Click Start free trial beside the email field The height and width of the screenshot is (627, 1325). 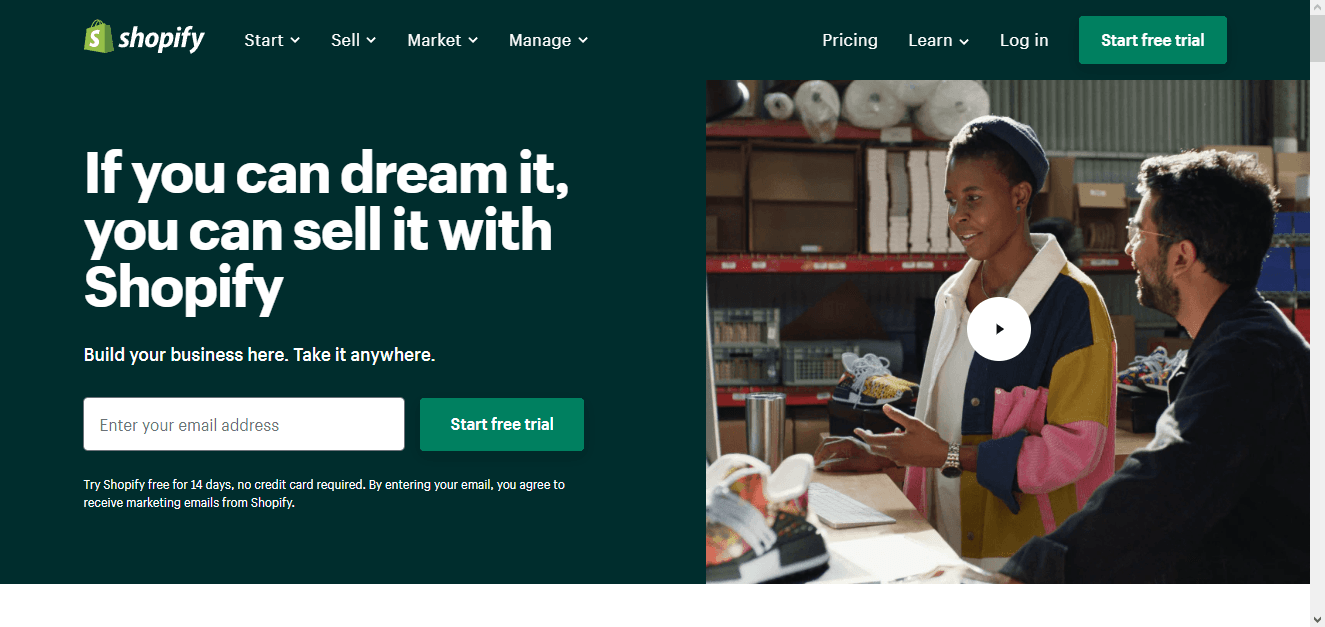pyautogui.click(x=502, y=424)
